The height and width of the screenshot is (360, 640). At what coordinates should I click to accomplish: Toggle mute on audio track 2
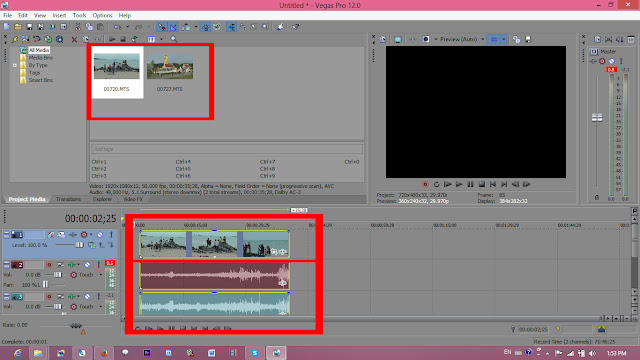coord(87,264)
